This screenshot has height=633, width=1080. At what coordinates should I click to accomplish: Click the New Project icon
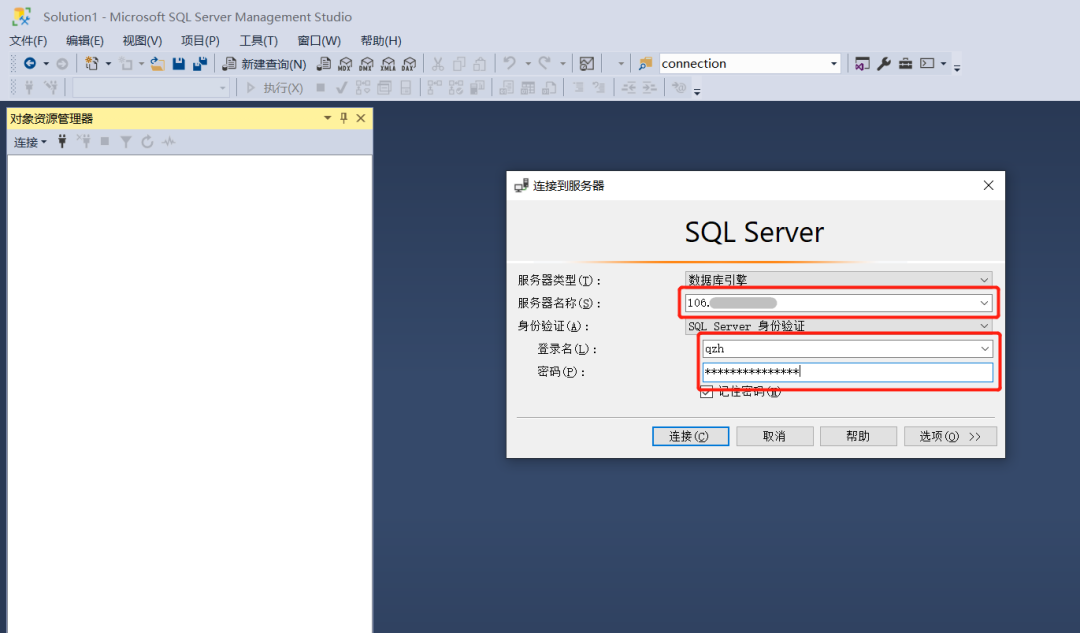click(92, 63)
